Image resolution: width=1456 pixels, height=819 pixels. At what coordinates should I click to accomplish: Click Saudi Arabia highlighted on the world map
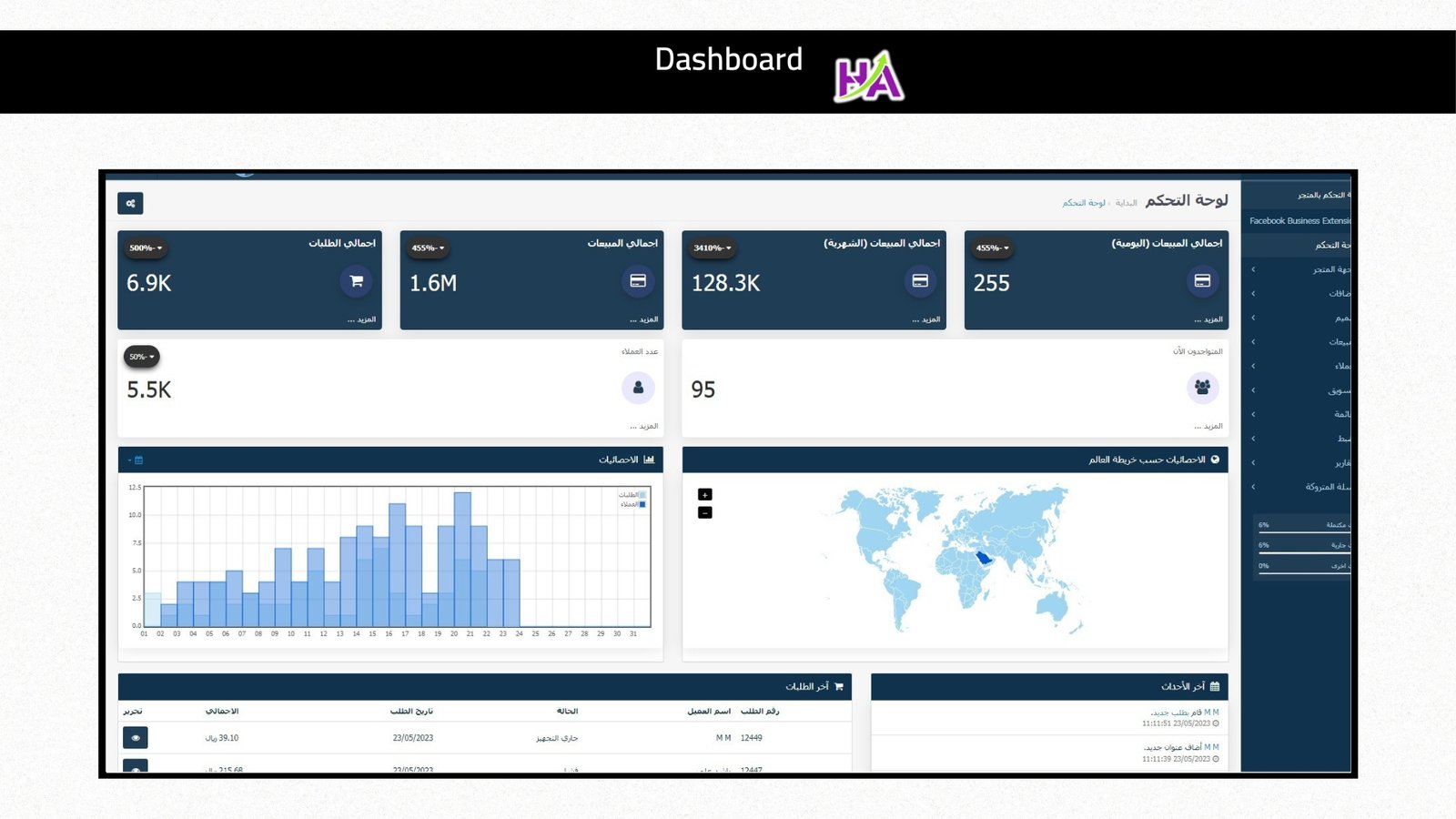pos(984,557)
